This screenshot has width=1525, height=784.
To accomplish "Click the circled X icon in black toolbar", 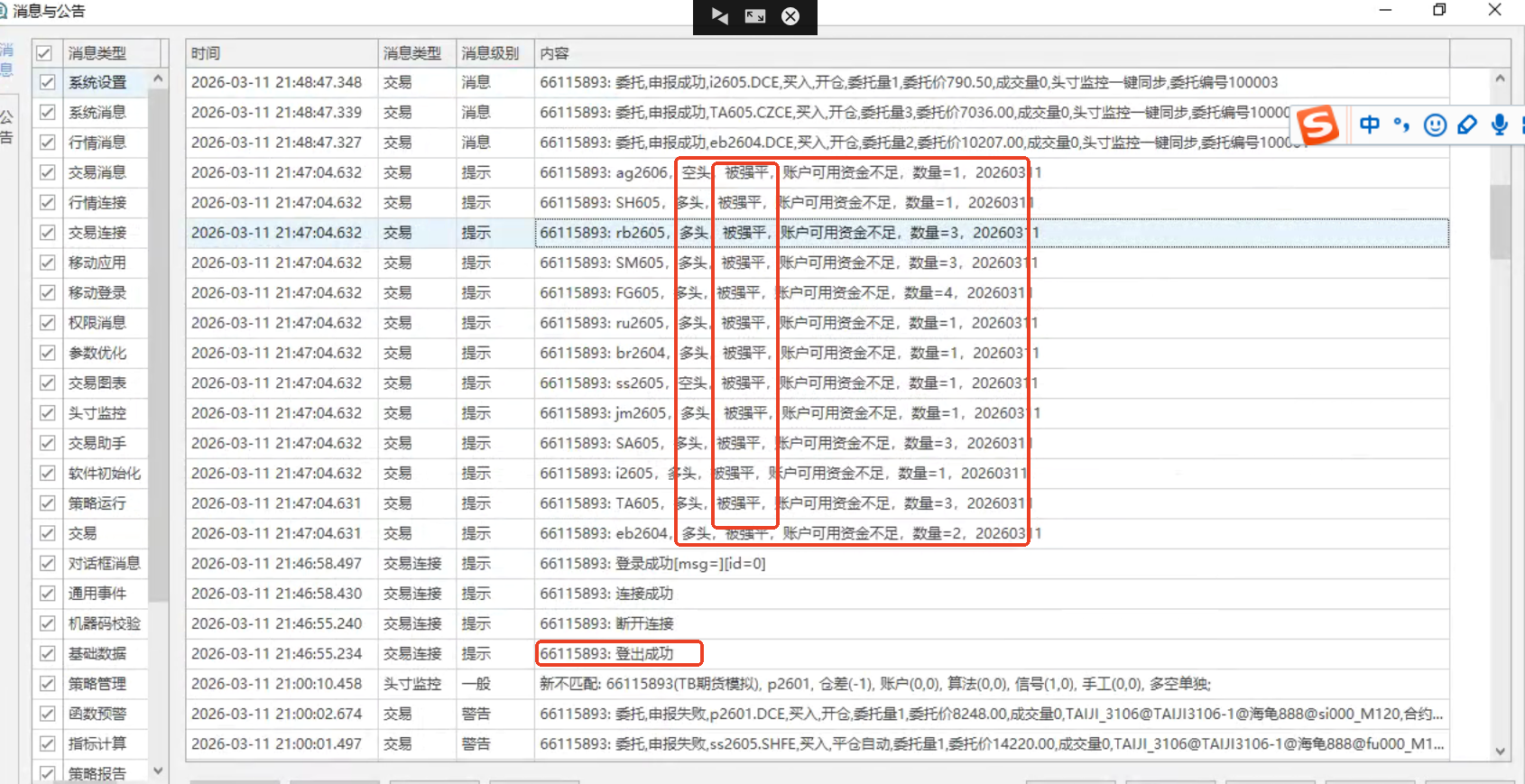I will 790,16.
